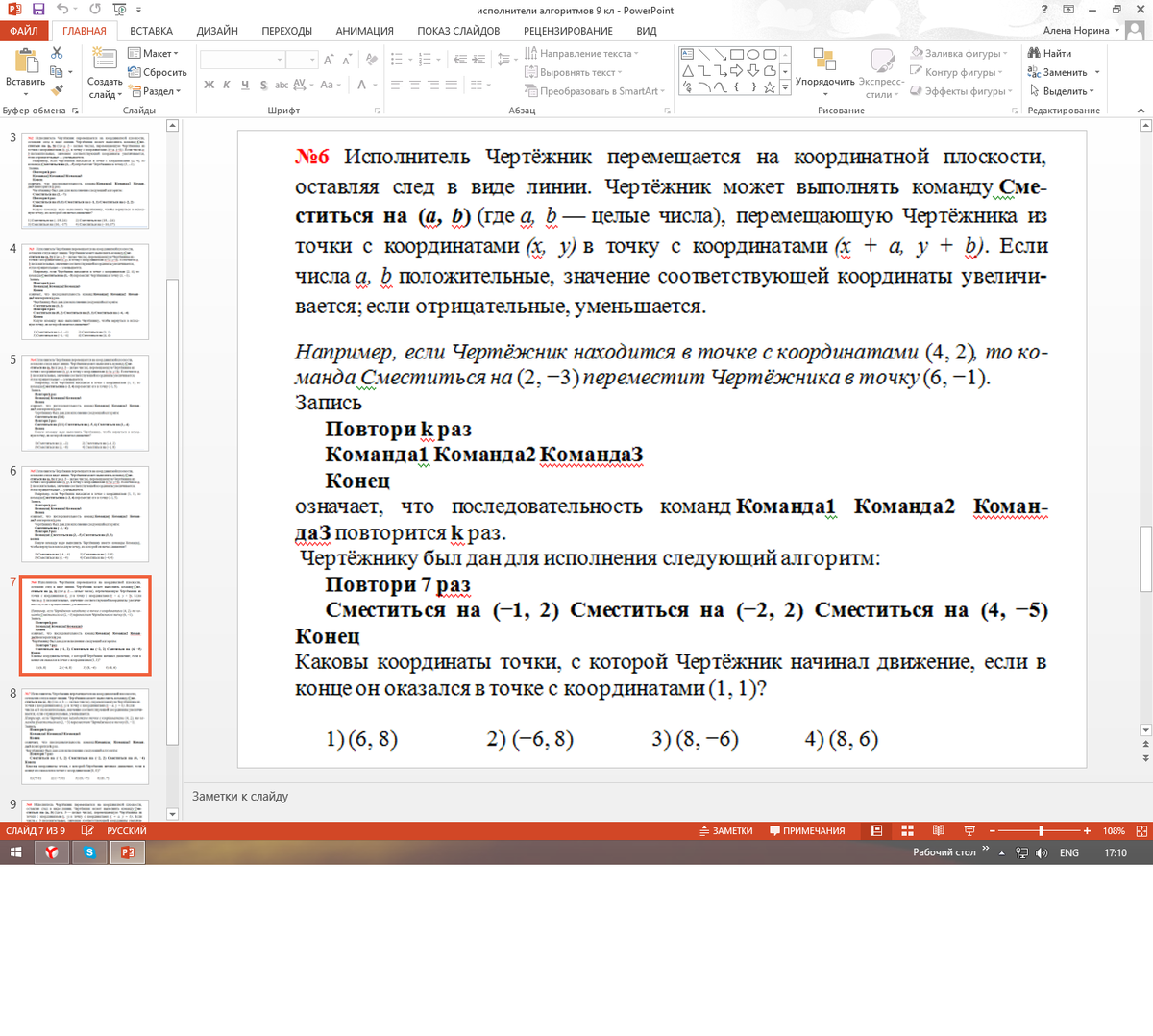Click the Cut scissors icon
This screenshot has width=1153, height=1036.
coord(57,54)
